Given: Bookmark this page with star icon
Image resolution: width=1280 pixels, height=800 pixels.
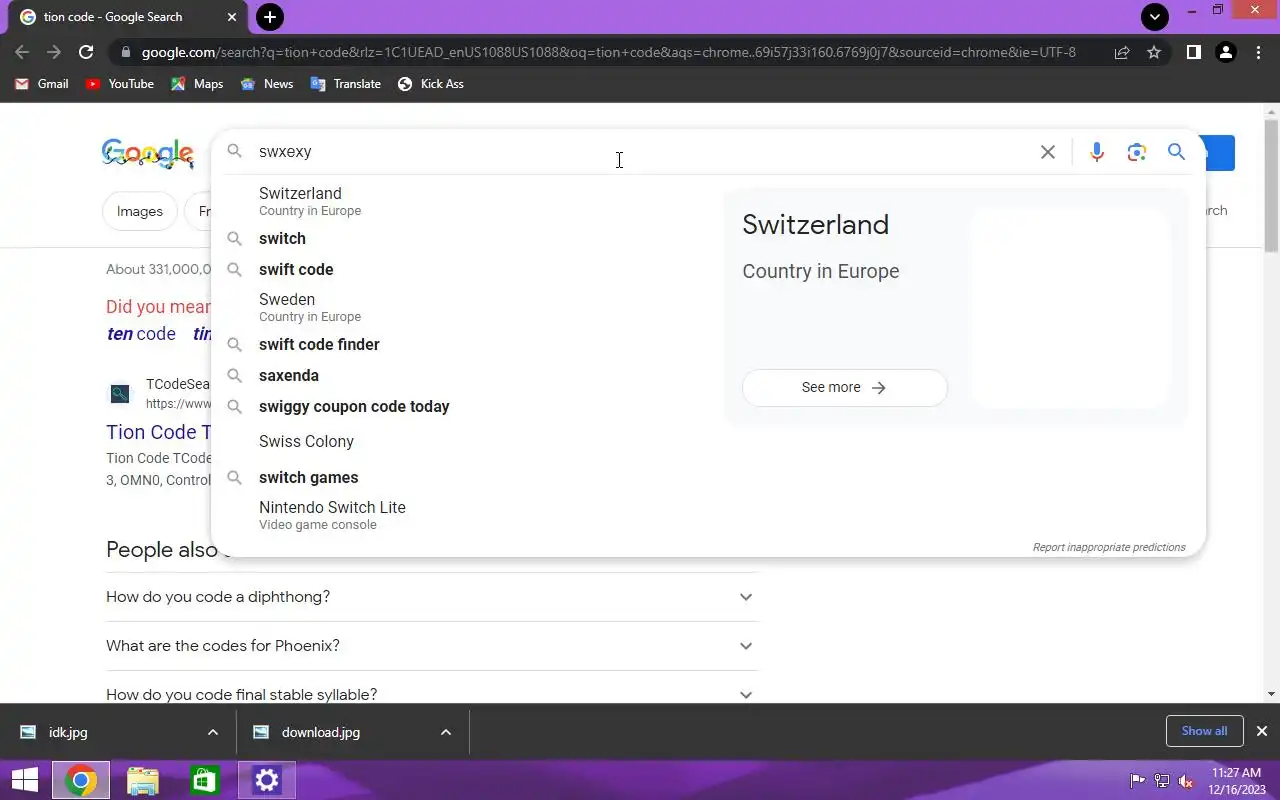Looking at the screenshot, I should pyautogui.click(x=1154, y=52).
